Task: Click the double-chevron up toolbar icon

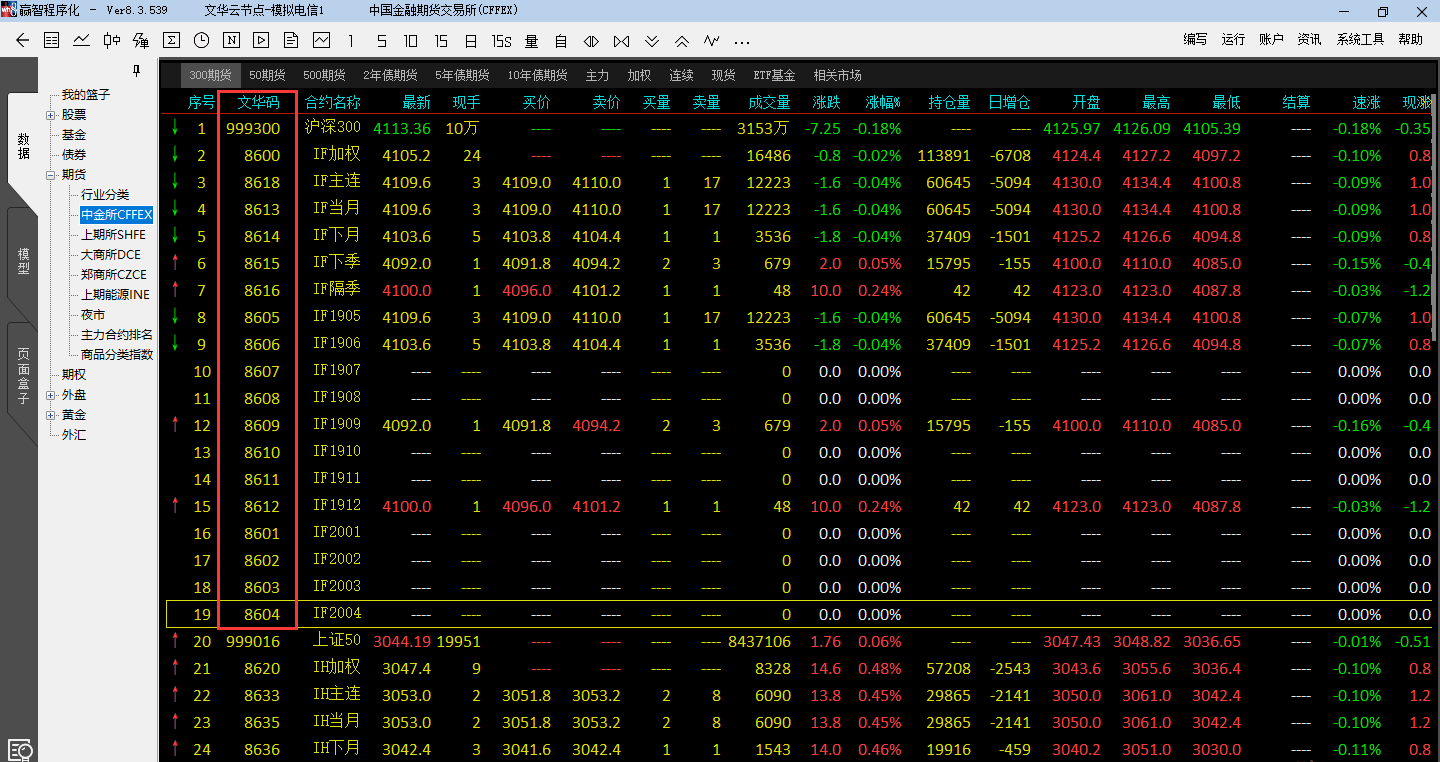Action: 682,41
